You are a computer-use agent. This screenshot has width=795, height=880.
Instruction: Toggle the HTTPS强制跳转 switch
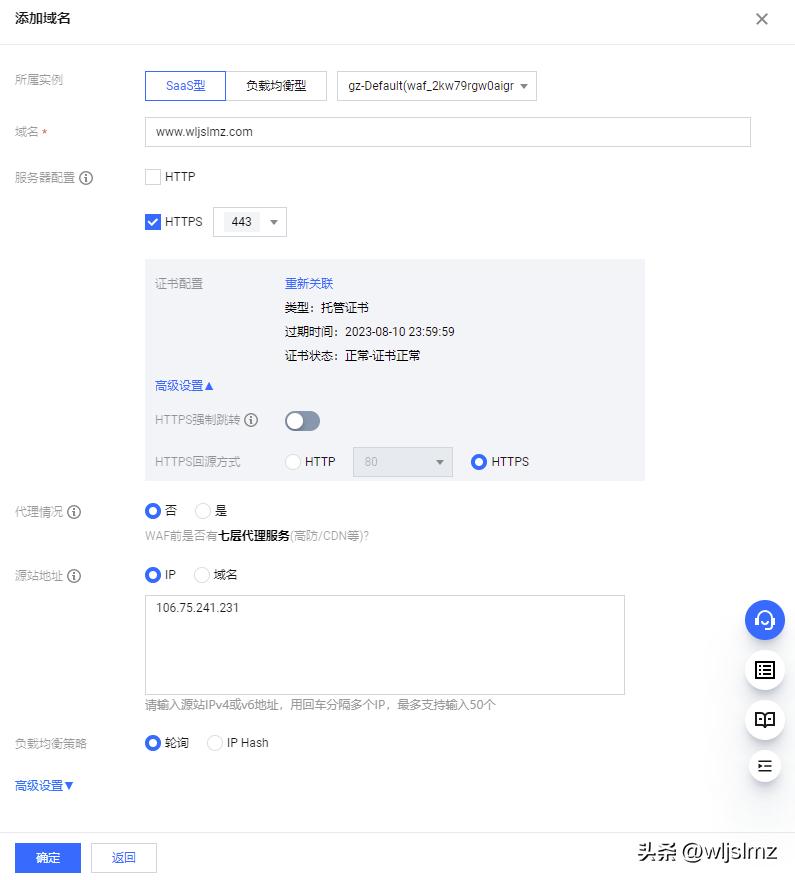(x=302, y=421)
